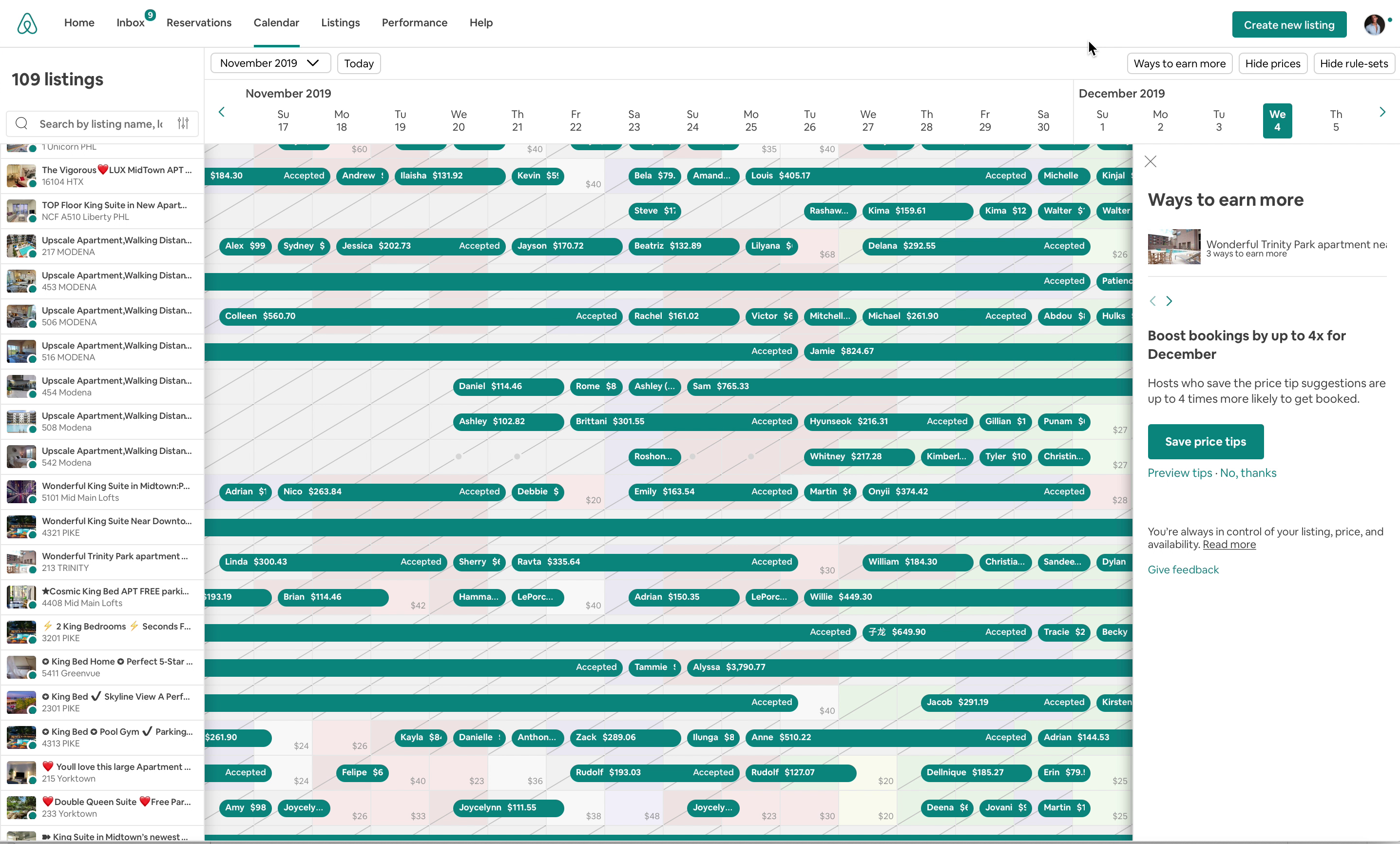Click Give feedback link

click(1183, 569)
